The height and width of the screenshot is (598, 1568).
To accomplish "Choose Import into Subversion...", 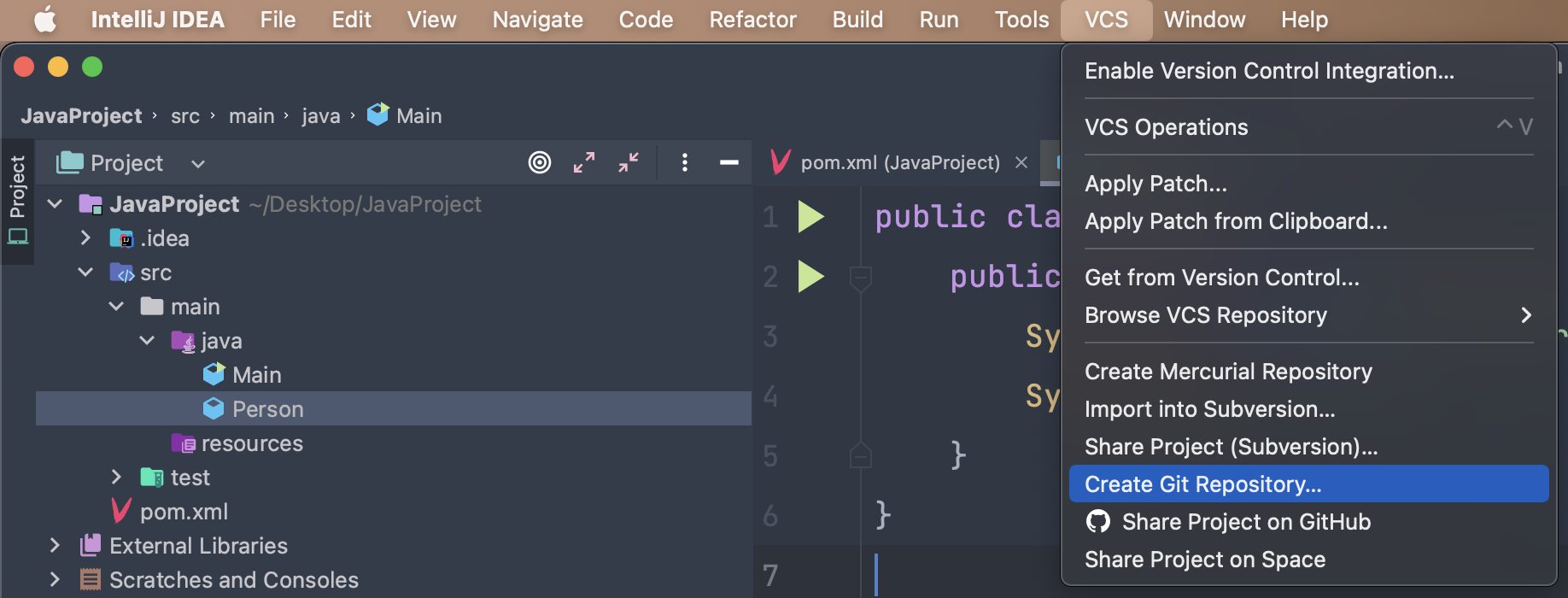I will [x=1308, y=409].
